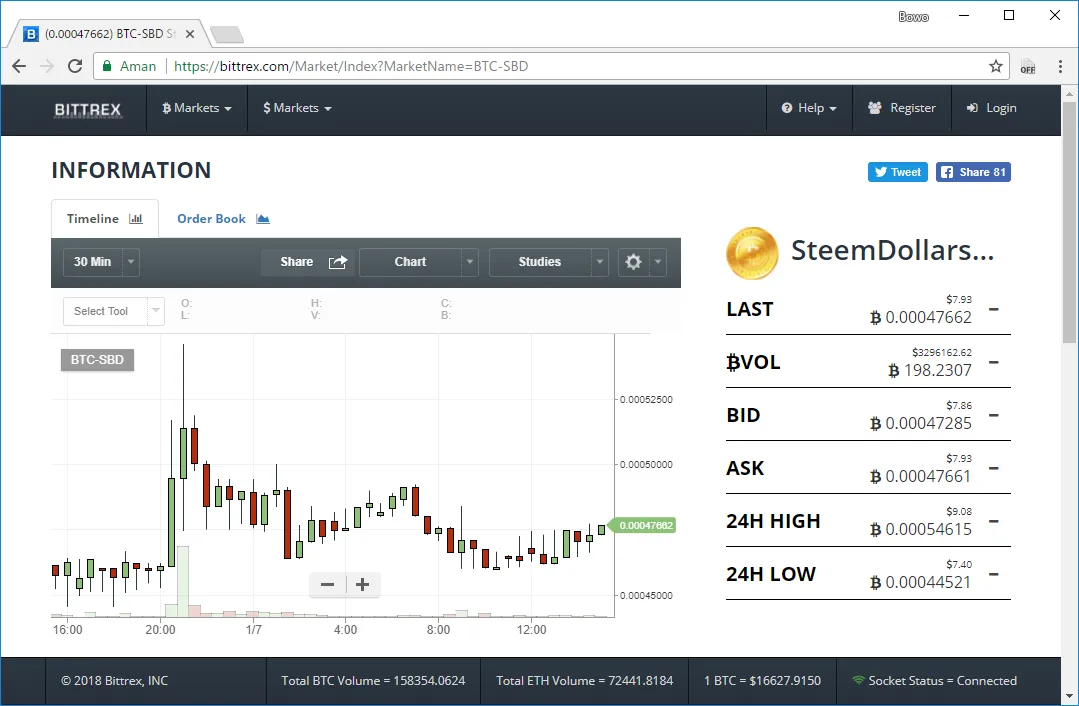The width and height of the screenshot is (1079, 706).
Task: Click the OFF extension icon
Action: click(1027, 66)
